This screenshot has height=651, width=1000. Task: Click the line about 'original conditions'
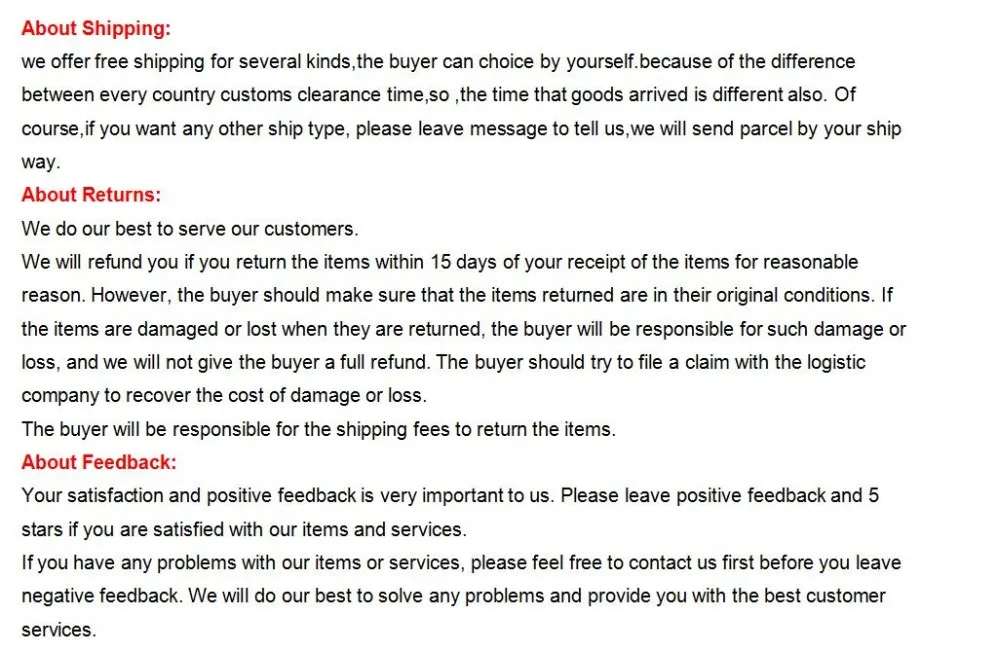pos(457,295)
